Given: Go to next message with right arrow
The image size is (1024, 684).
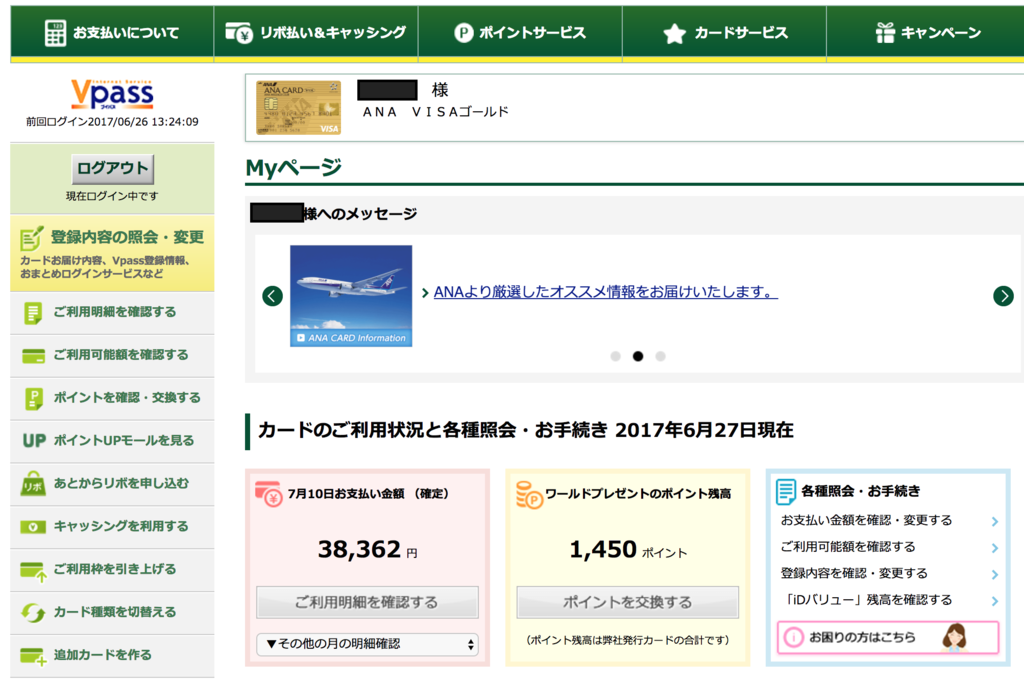Looking at the screenshot, I should click(1003, 296).
